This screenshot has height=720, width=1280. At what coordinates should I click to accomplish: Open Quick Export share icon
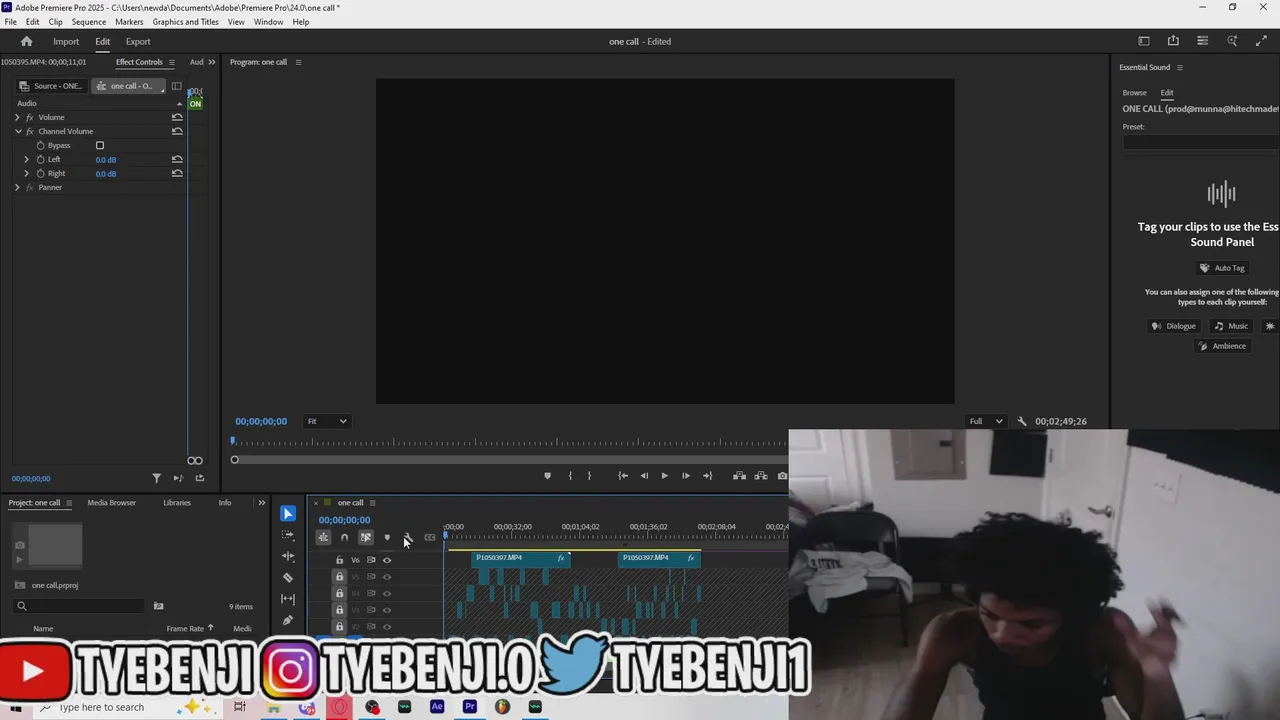coord(1173,41)
